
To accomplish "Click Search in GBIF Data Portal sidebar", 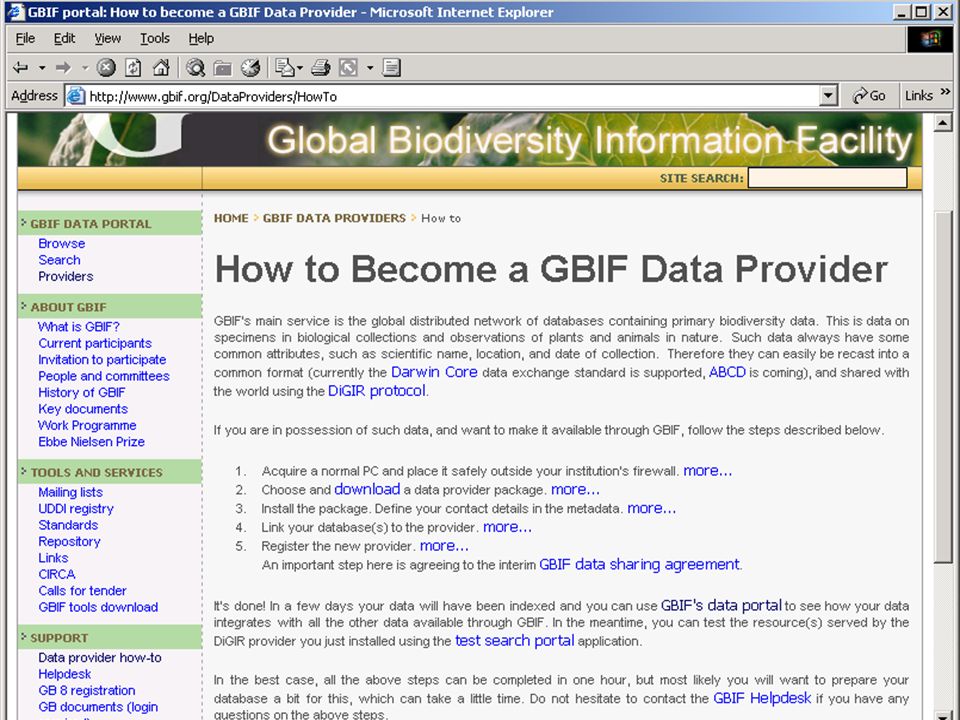I will click(x=59, y=260).
